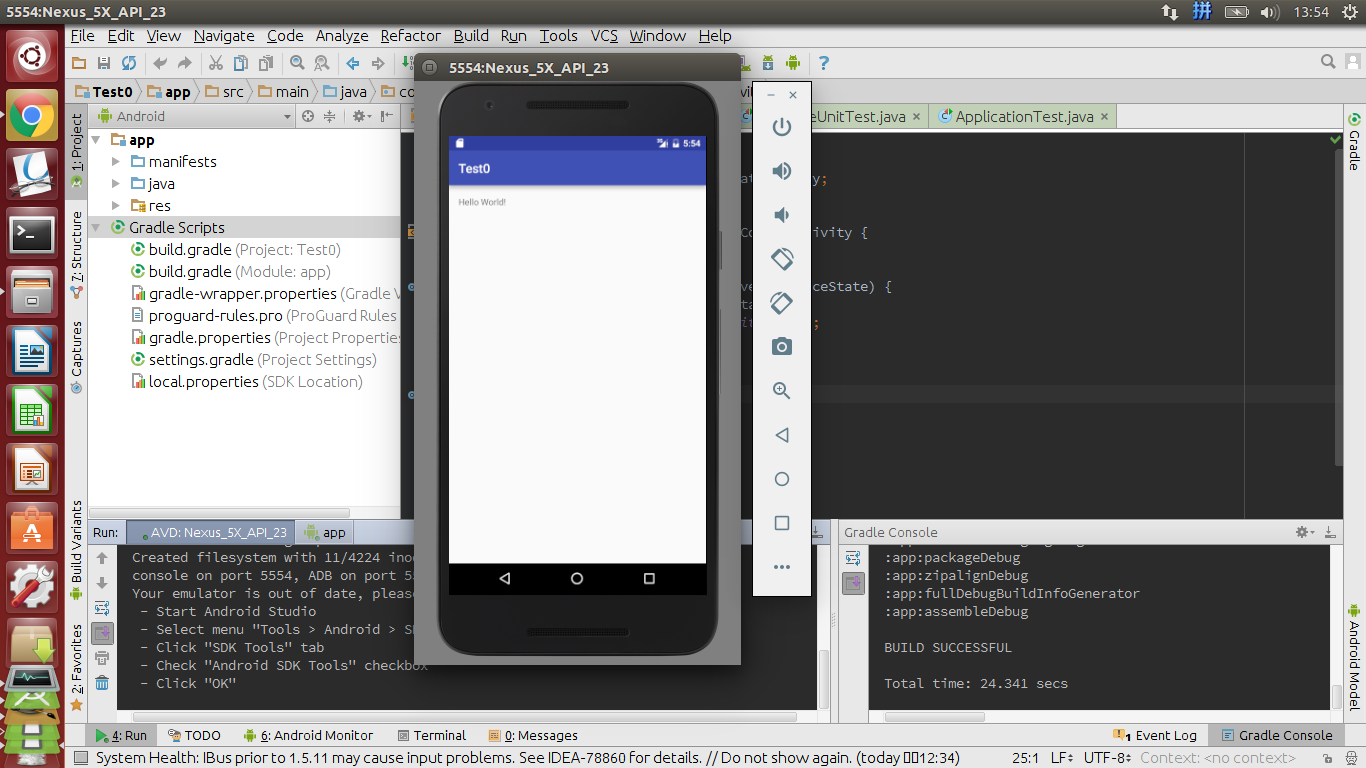The width and height of the screenshot is (1366, 768).
Task: Open the Help question mark icon
Action: point(824,63)
